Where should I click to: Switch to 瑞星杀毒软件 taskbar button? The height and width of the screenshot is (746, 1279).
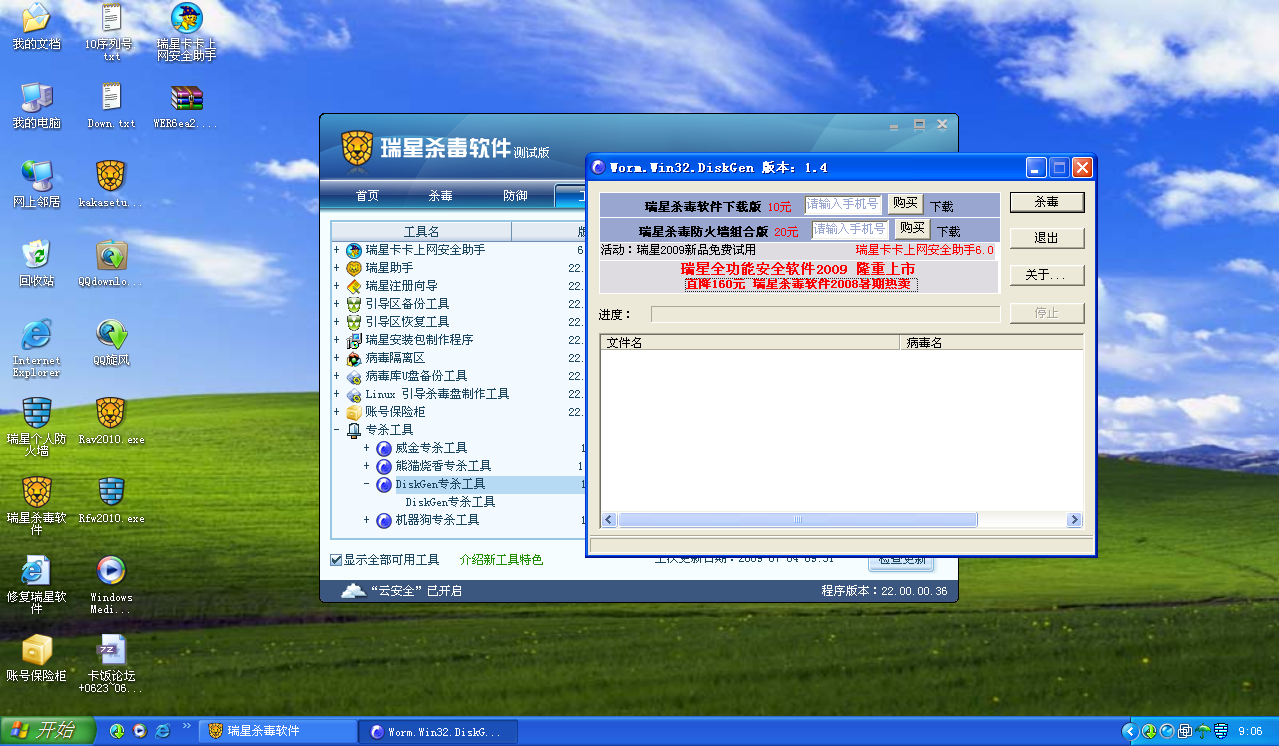(x=279, y=731)
